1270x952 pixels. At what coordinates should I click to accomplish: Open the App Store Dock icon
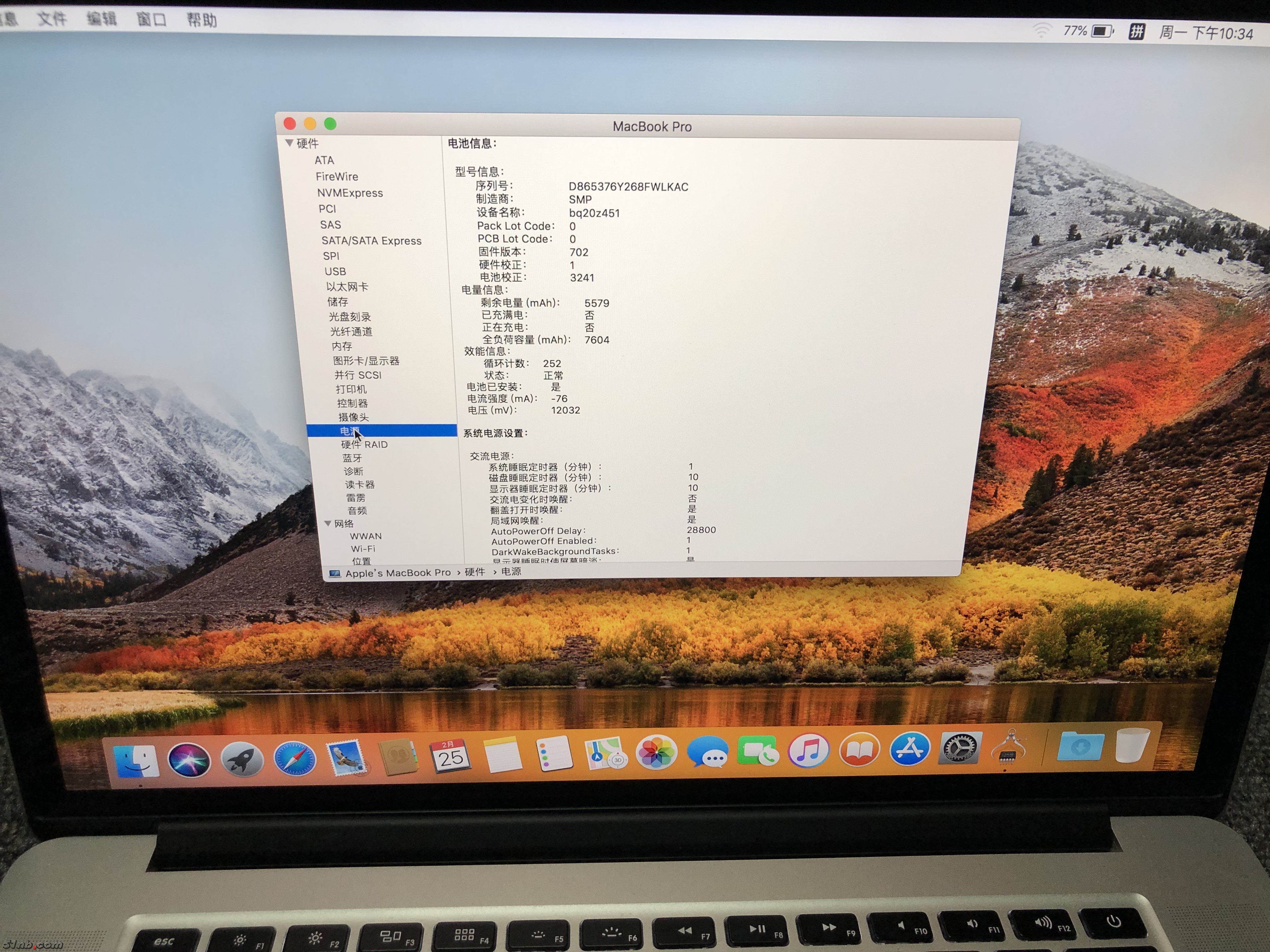(909, 749)
